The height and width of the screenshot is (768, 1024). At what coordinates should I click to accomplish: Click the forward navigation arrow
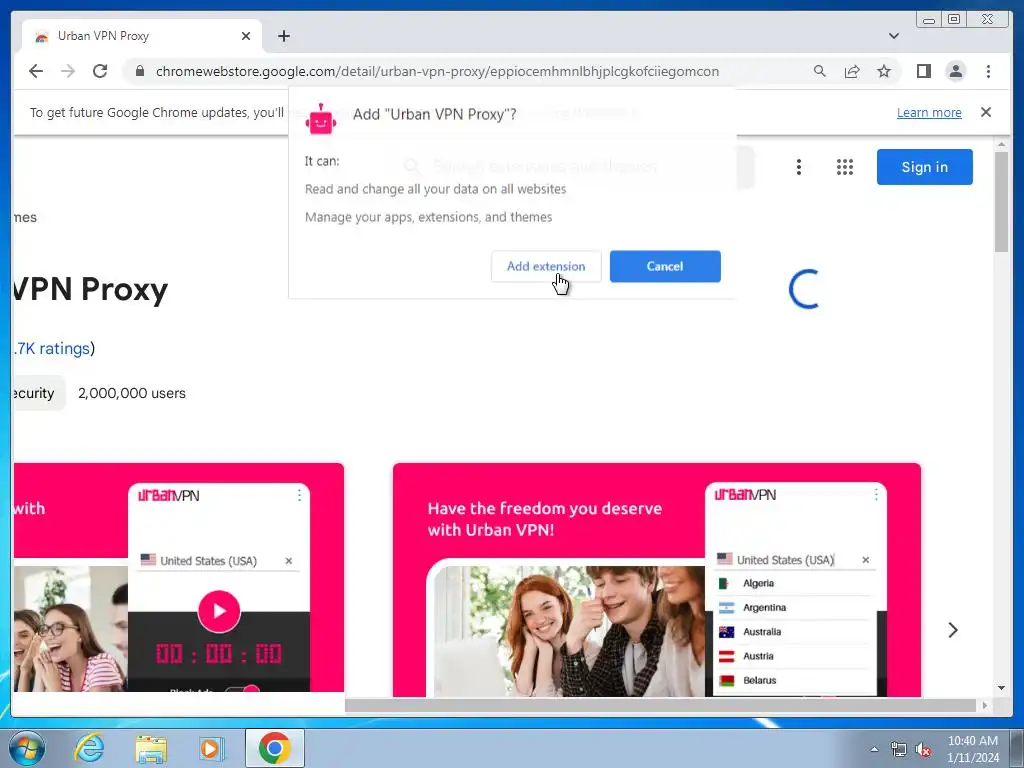(68, 71)
